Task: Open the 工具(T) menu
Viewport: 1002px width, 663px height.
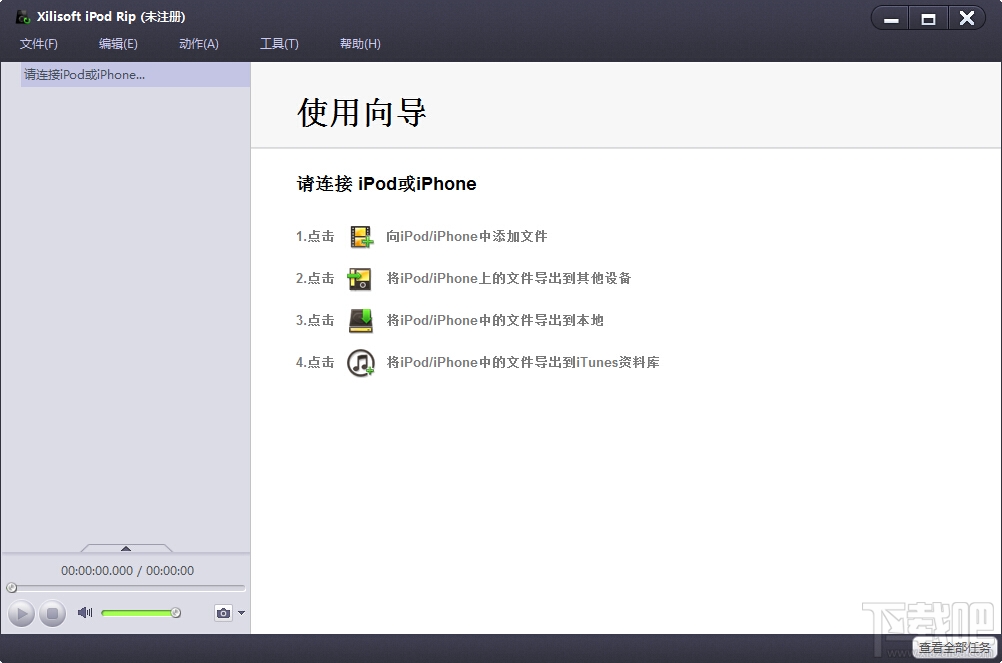Action: coord(279,44)
